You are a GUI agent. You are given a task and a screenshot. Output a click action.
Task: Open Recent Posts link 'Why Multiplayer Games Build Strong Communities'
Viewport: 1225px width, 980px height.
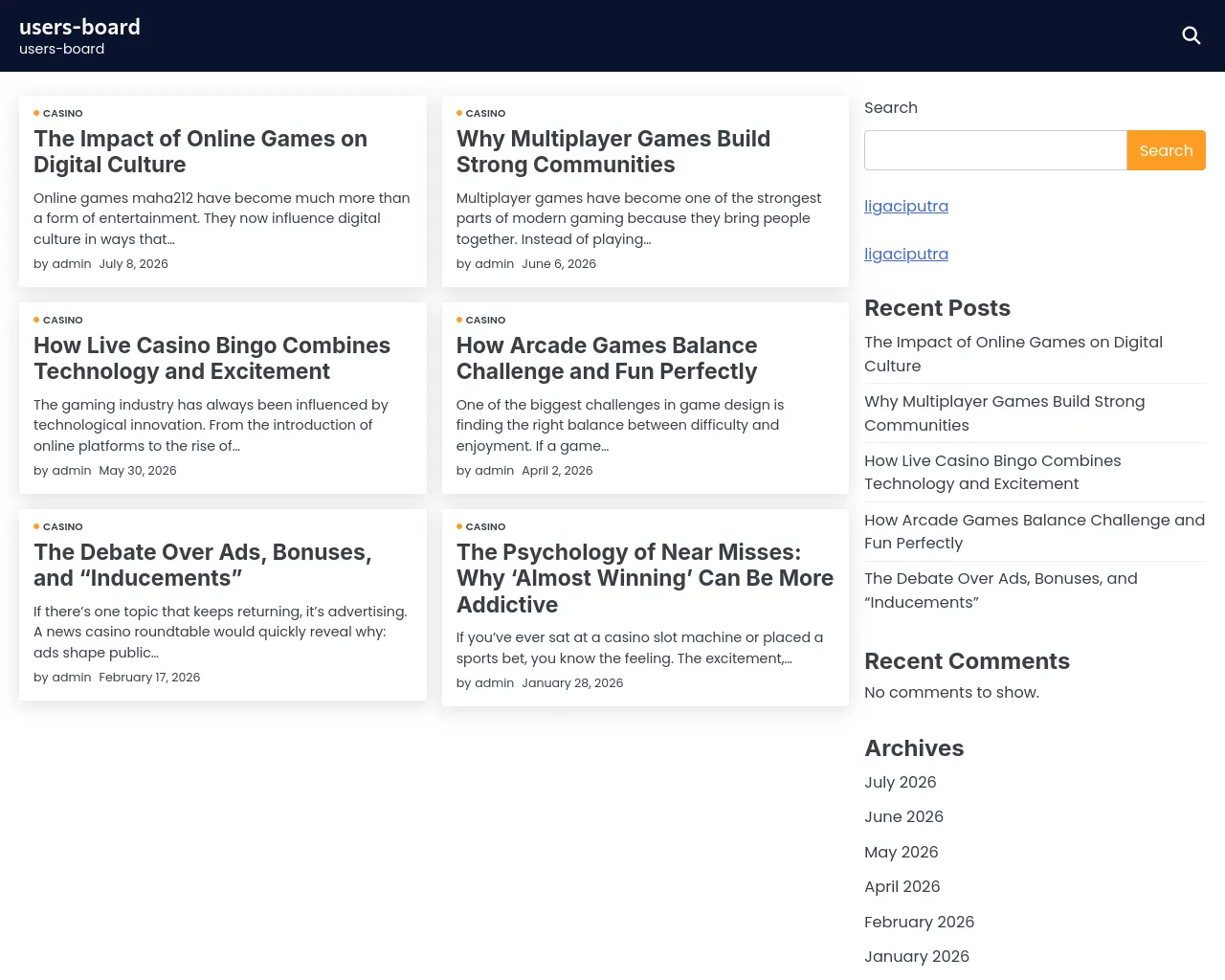click(1004, 413)
